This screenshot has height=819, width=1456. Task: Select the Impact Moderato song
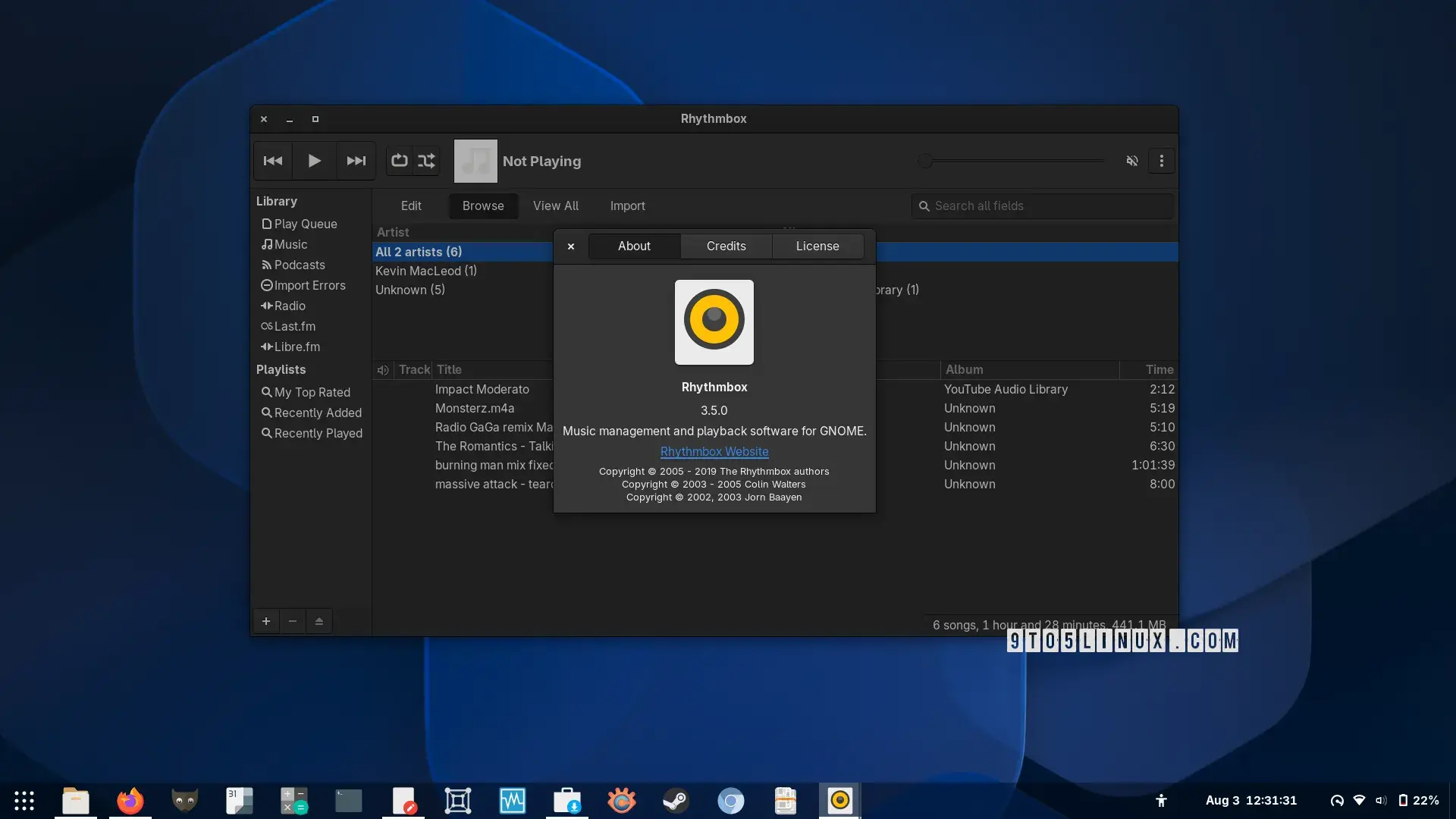[x=482, y=389]
